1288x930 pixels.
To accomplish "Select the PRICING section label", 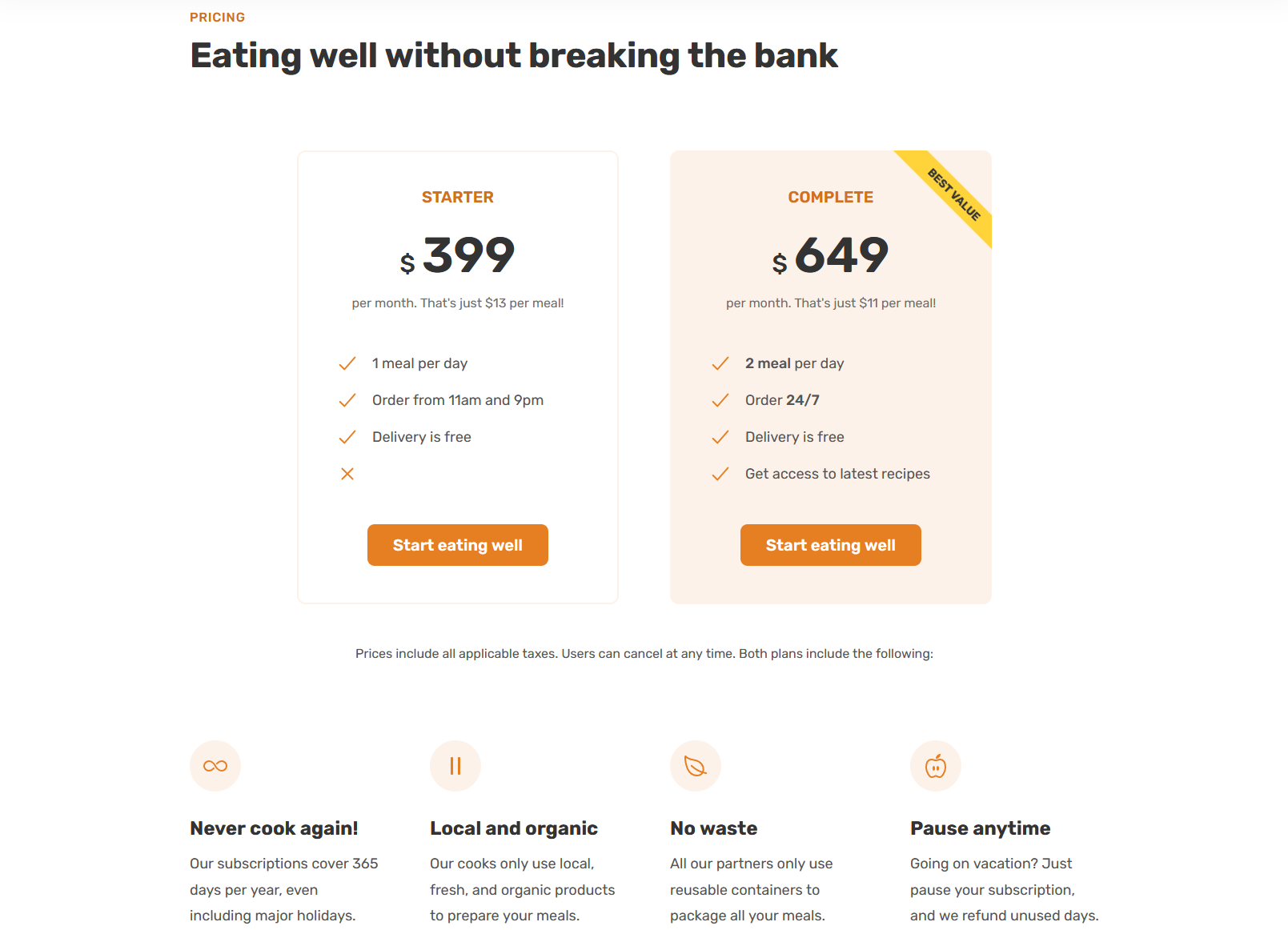I will (x=217, y=17).
